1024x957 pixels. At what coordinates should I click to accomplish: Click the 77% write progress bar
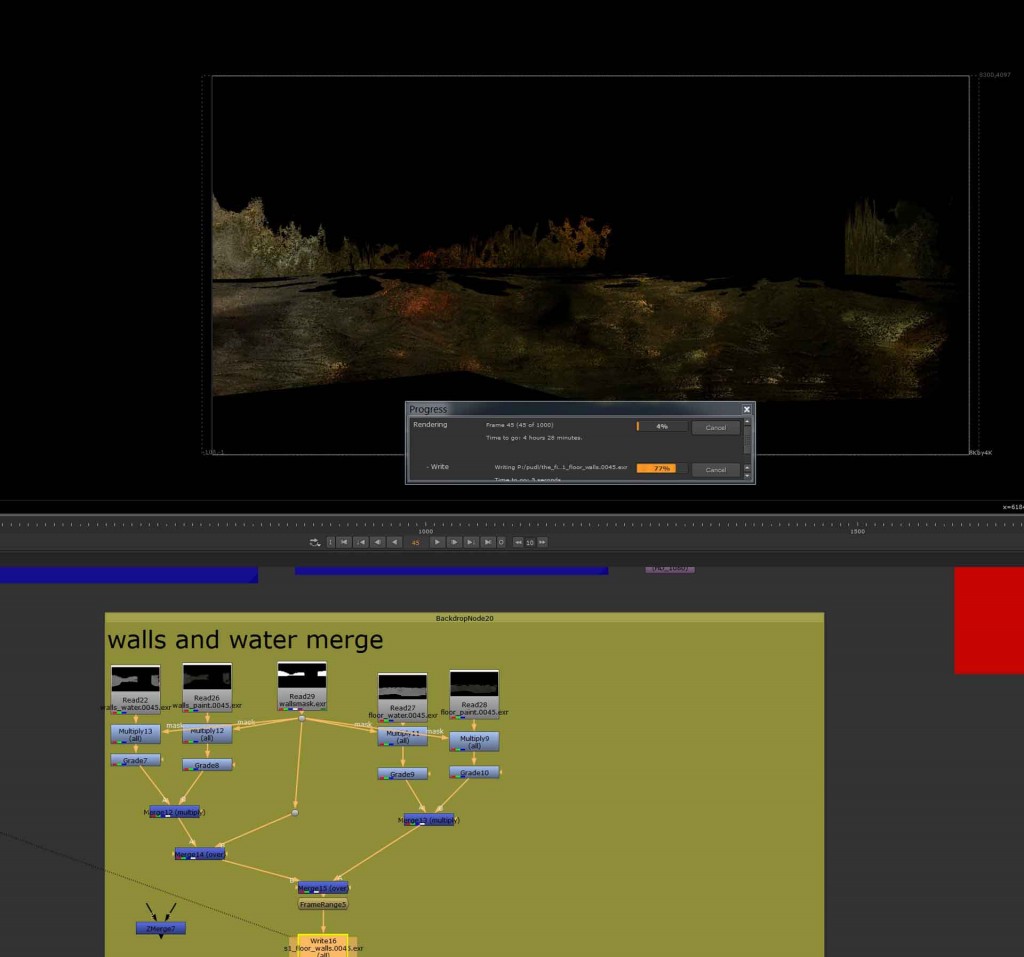tap(662, 468)
